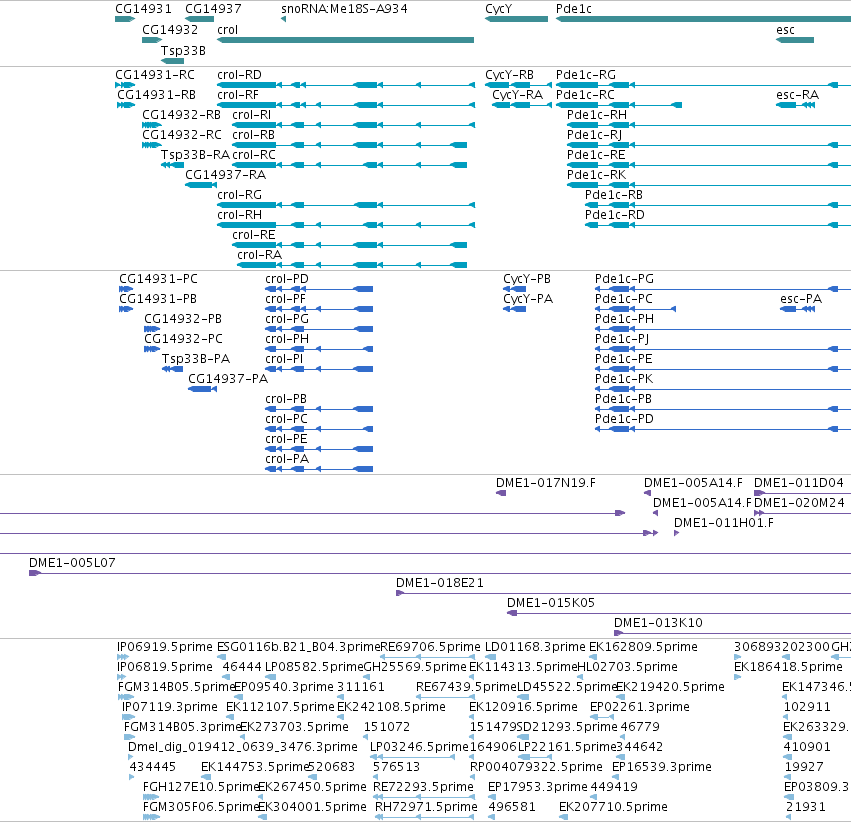This screenshot has height=822, width=851.
Task: Click transcript crol-RB label
Action: [x=253, y=135]
